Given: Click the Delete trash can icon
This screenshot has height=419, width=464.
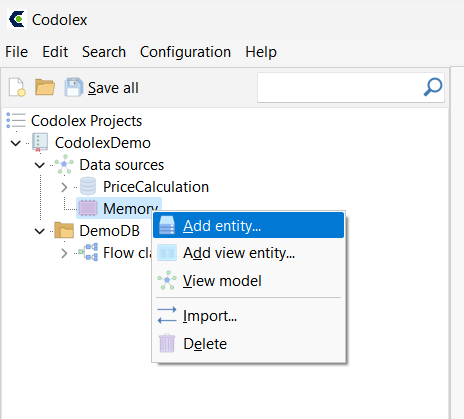Looking at the screenshot, I should pyautogui.click(x=167, y=343).
